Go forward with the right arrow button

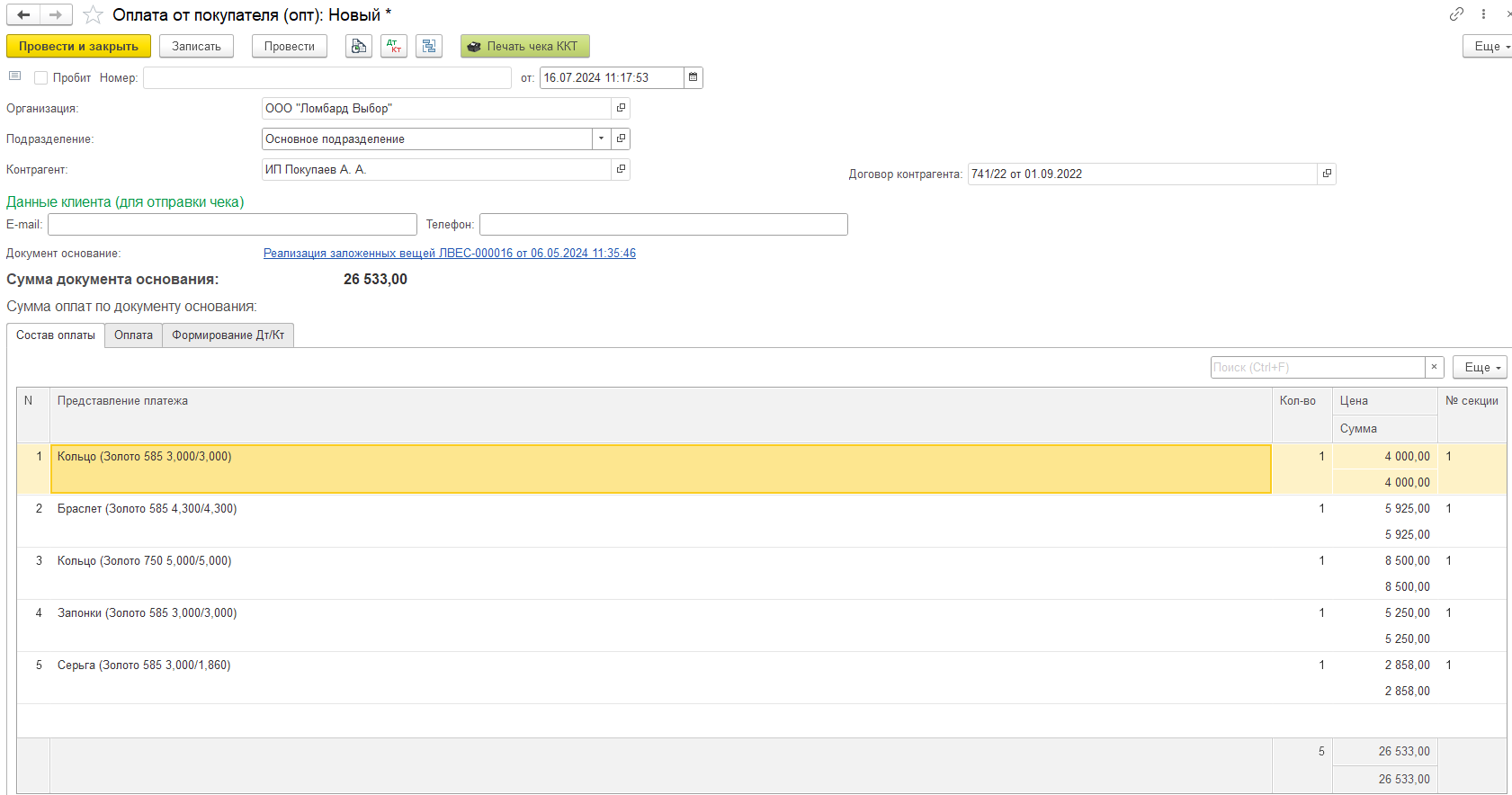[x=56, y=14]
